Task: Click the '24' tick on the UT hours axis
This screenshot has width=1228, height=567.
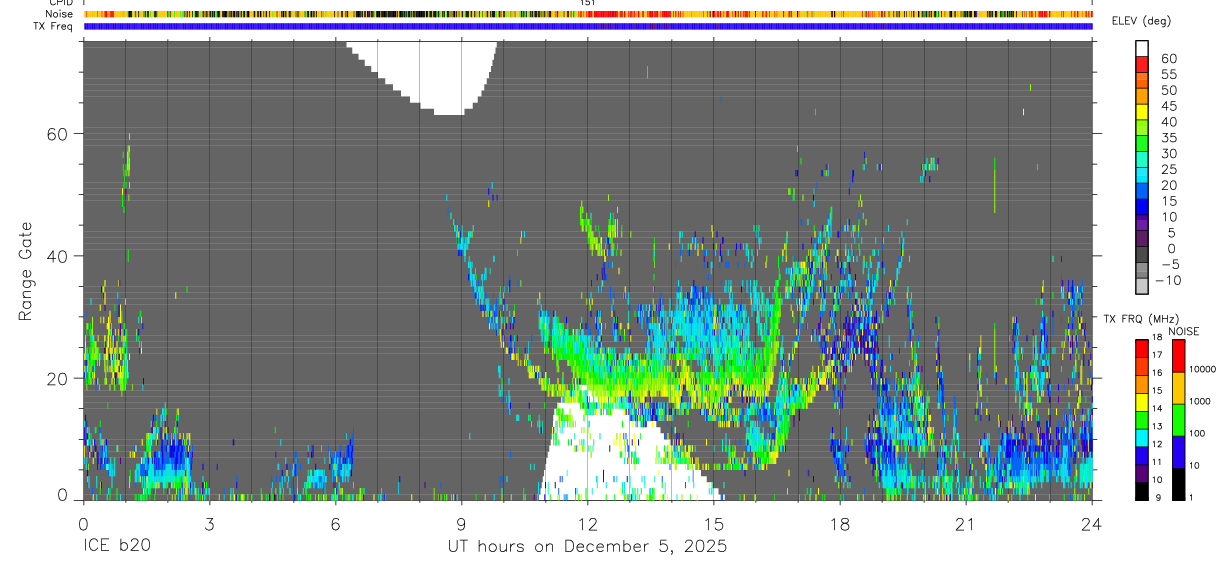Action: [x=1091, y=524]
